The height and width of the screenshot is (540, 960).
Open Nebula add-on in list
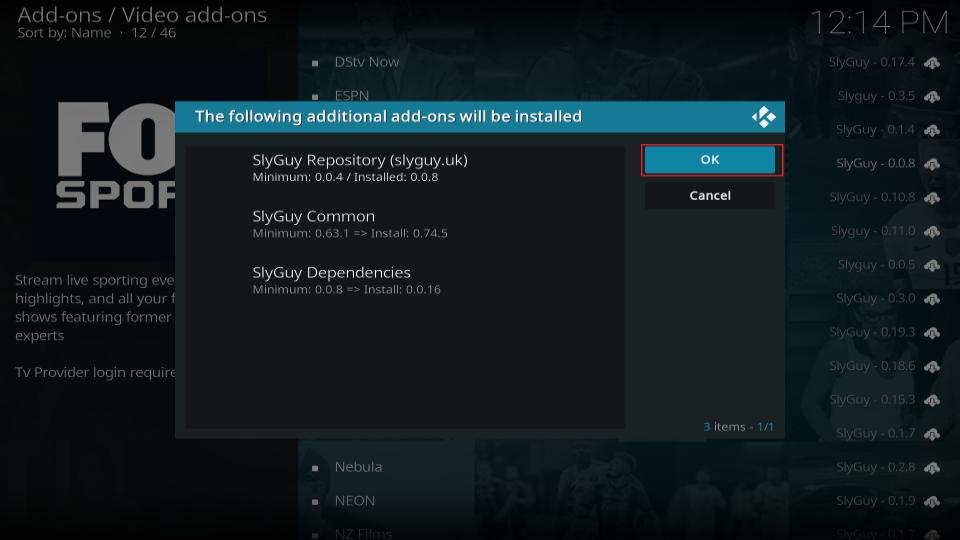(x=358, y=467)
